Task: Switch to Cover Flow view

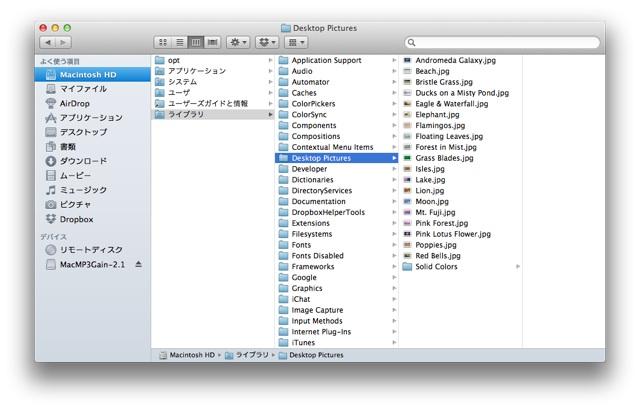Action: click(x=213, y=43)
